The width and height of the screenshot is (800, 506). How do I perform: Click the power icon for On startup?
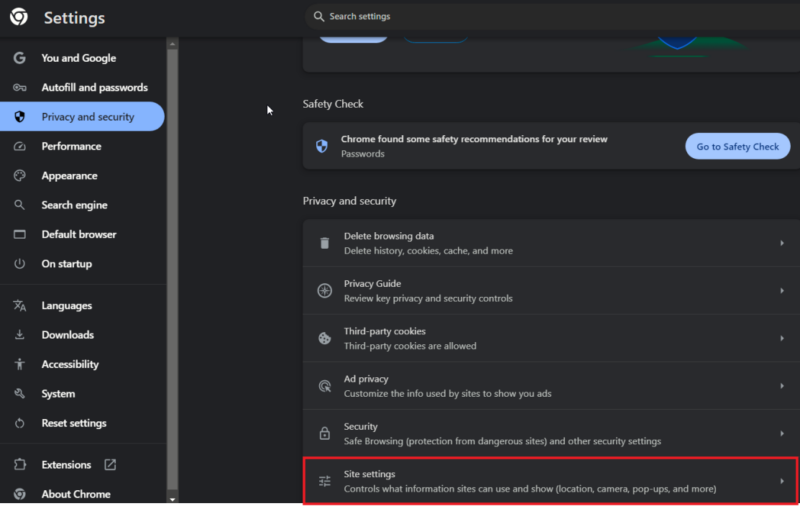click(19, 264)
